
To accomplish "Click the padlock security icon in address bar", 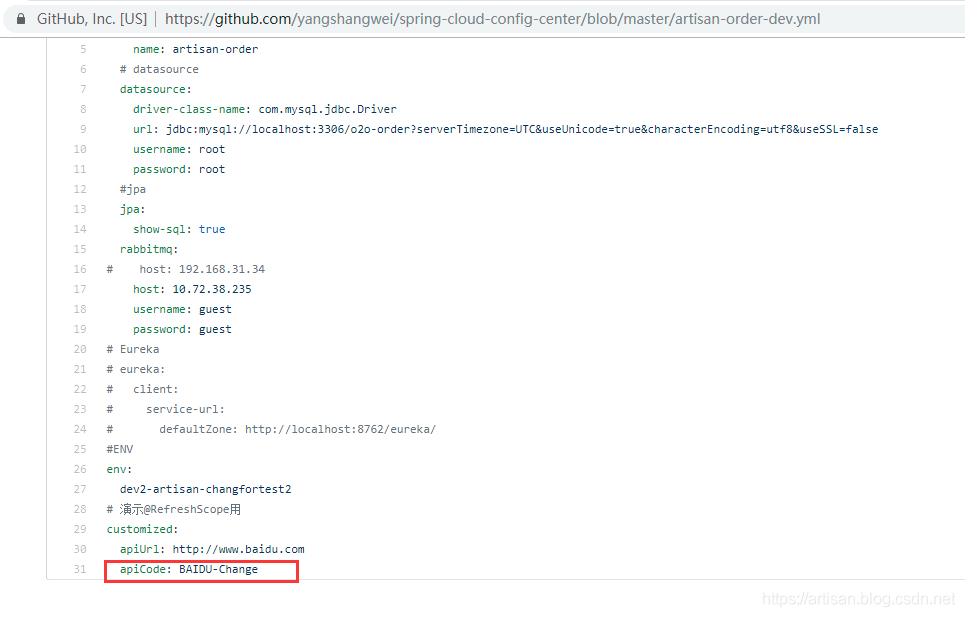I will coord(20,19).
